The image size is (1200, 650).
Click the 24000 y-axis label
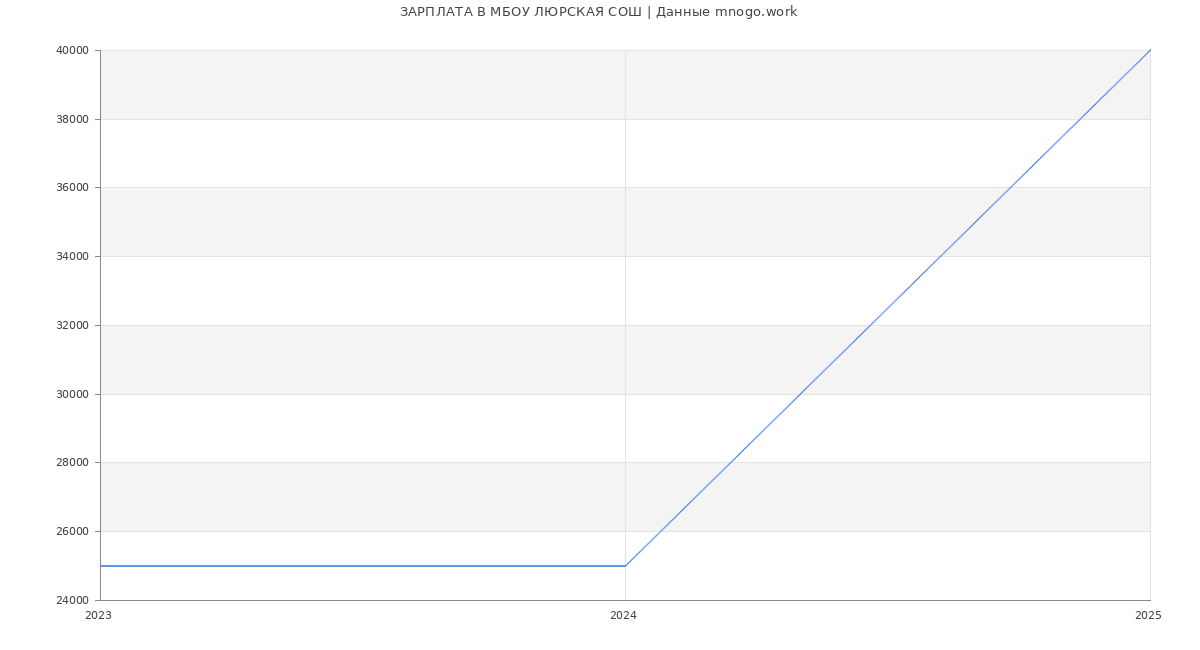tap(72, 600)
